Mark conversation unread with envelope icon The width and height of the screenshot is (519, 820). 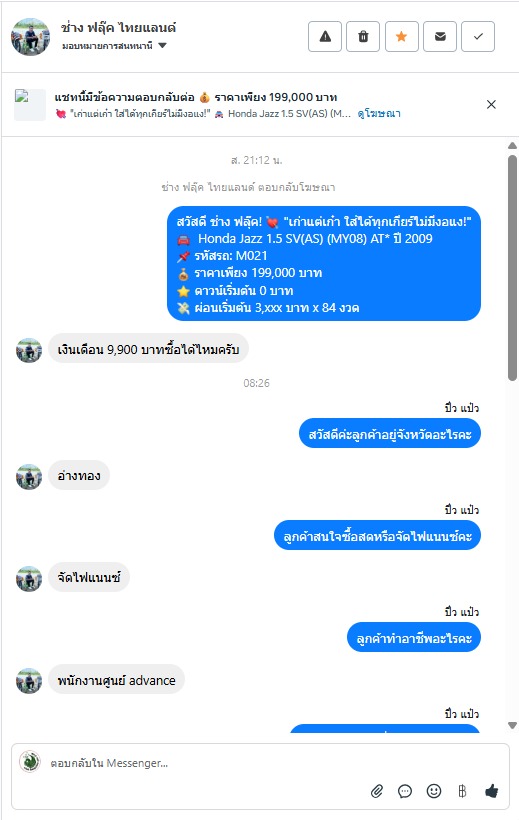440,37
